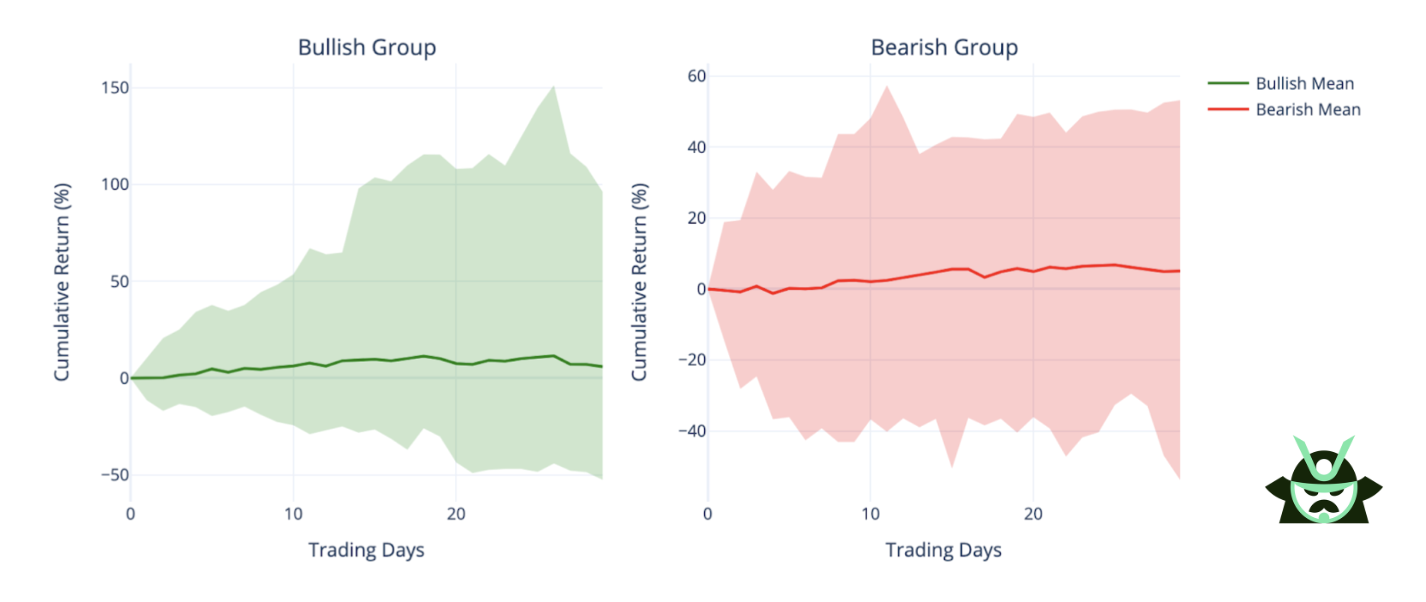1426x602 pixels.
Task: Click the Bullish Group chart title
Action: [x=367, y=47]
